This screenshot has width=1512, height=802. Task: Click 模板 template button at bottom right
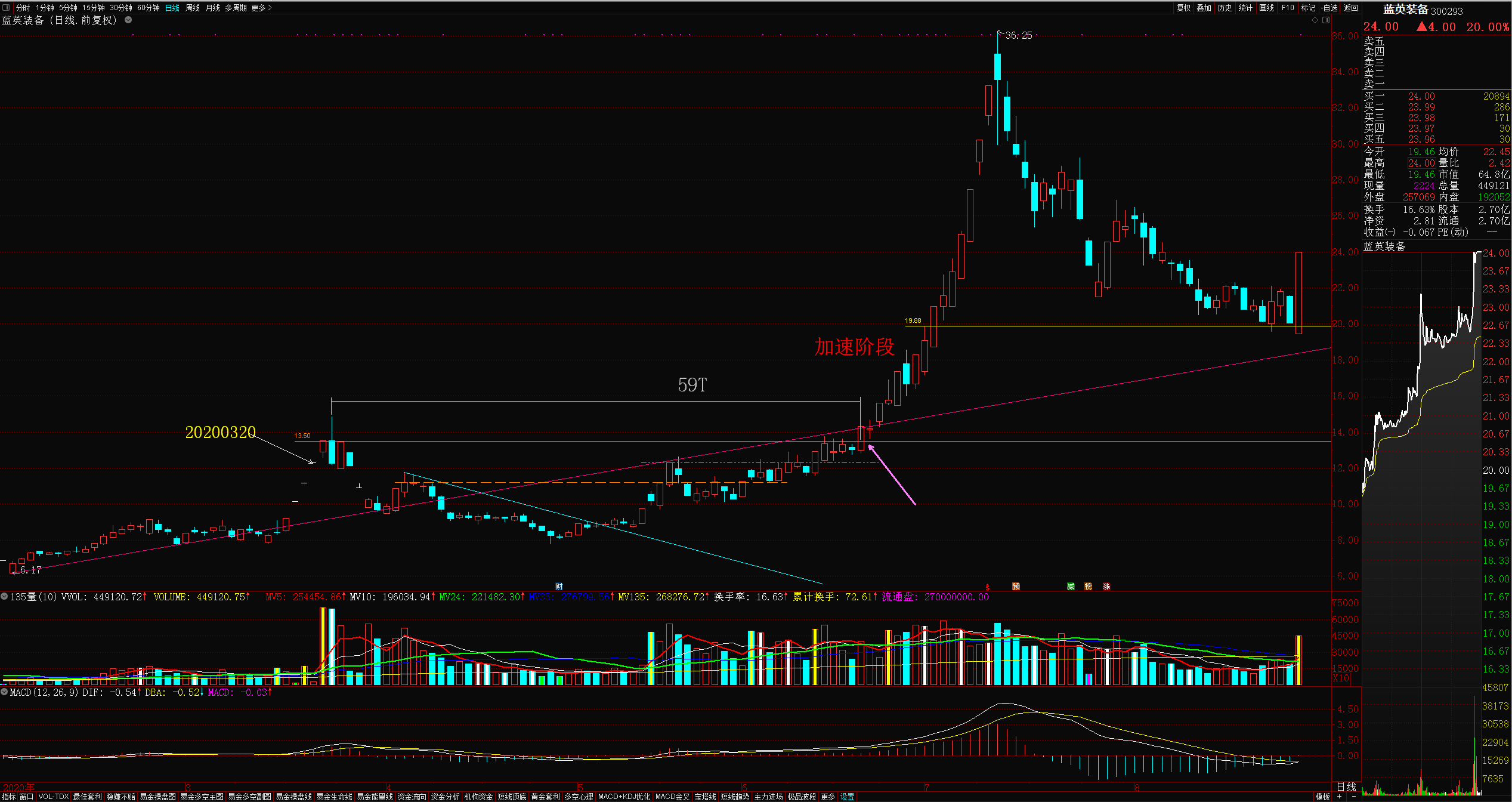1323,797
